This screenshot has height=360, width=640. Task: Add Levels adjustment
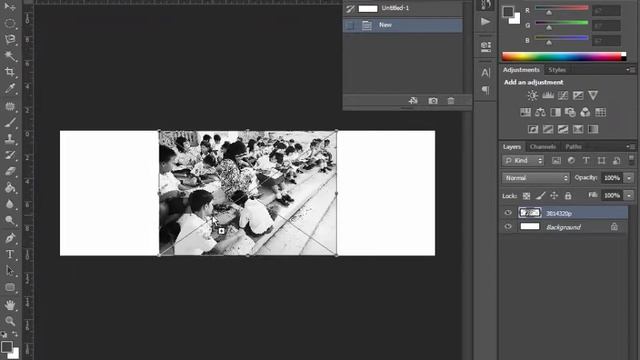pyautogui.click(x=548, y=96)
